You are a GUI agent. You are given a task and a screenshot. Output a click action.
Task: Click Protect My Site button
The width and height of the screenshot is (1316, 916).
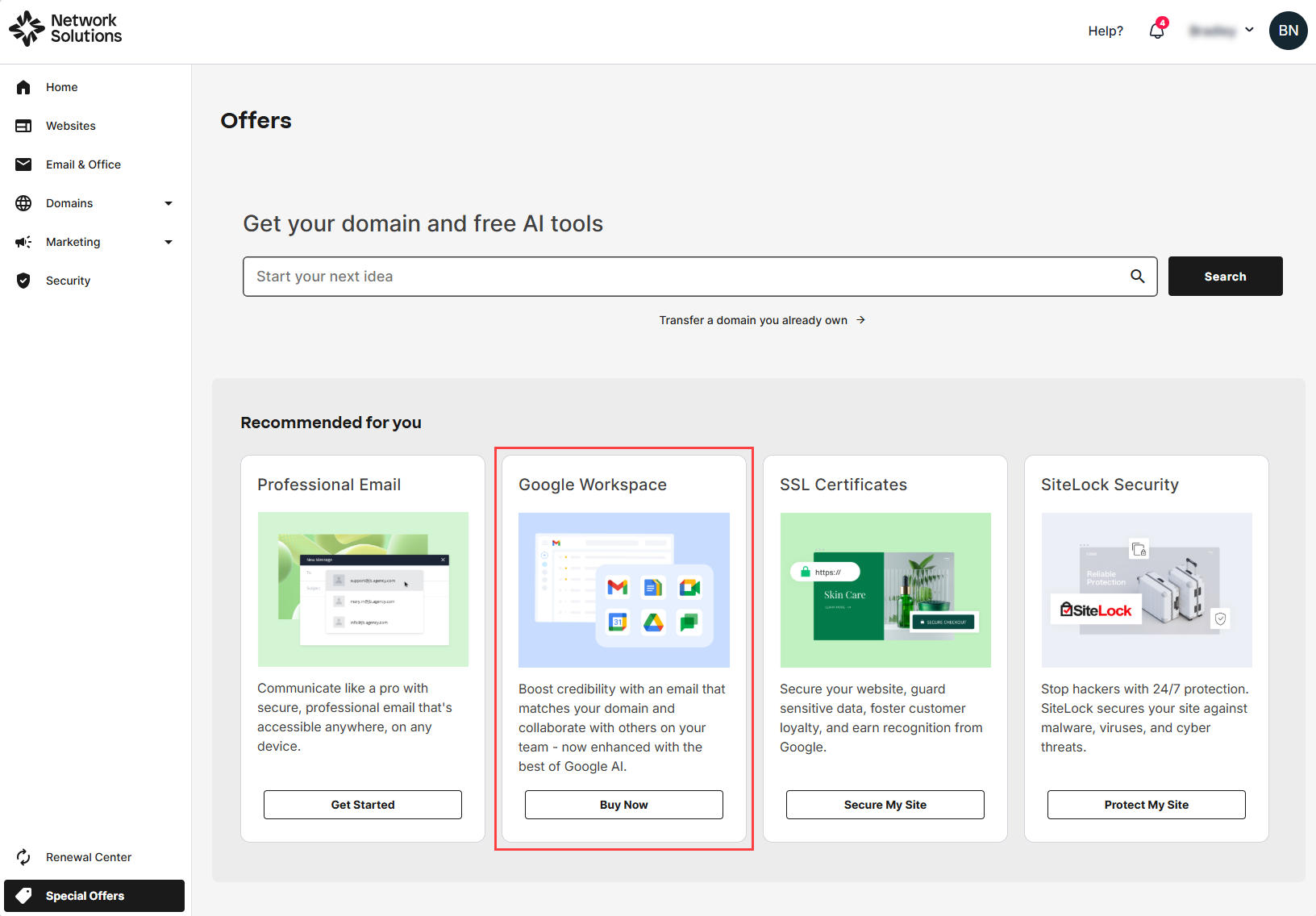1147,805
